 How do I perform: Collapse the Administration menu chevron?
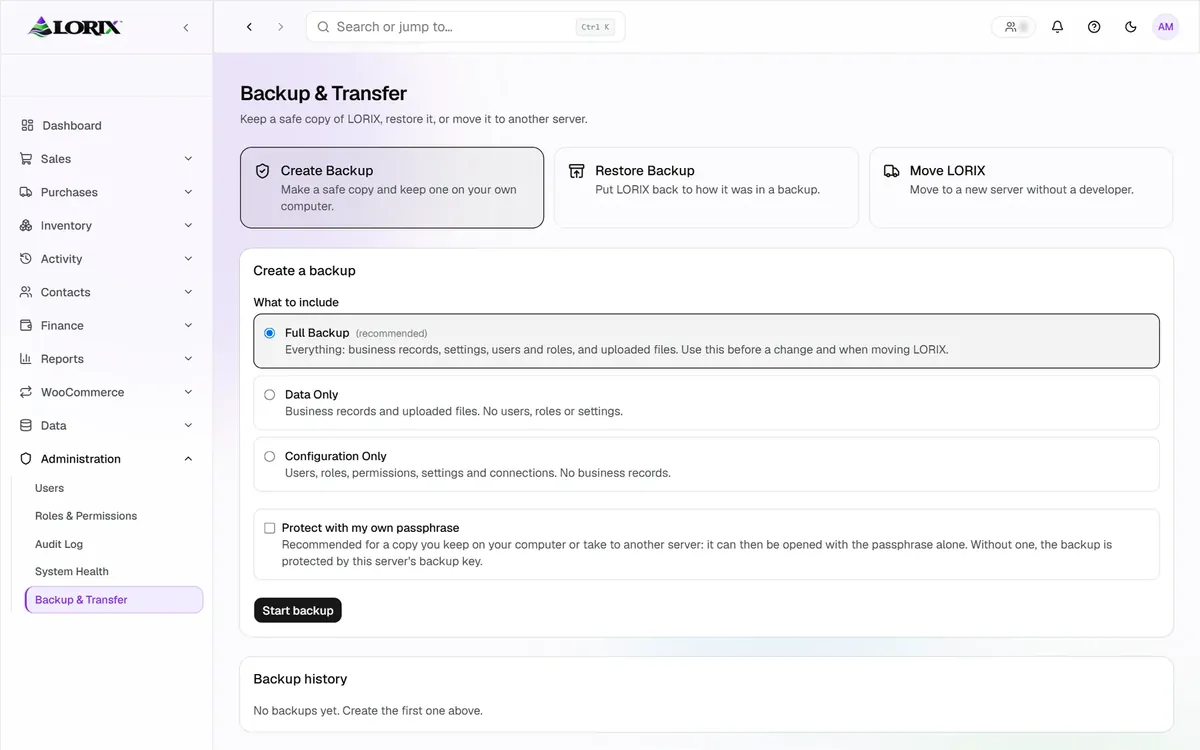click(188, 458)
